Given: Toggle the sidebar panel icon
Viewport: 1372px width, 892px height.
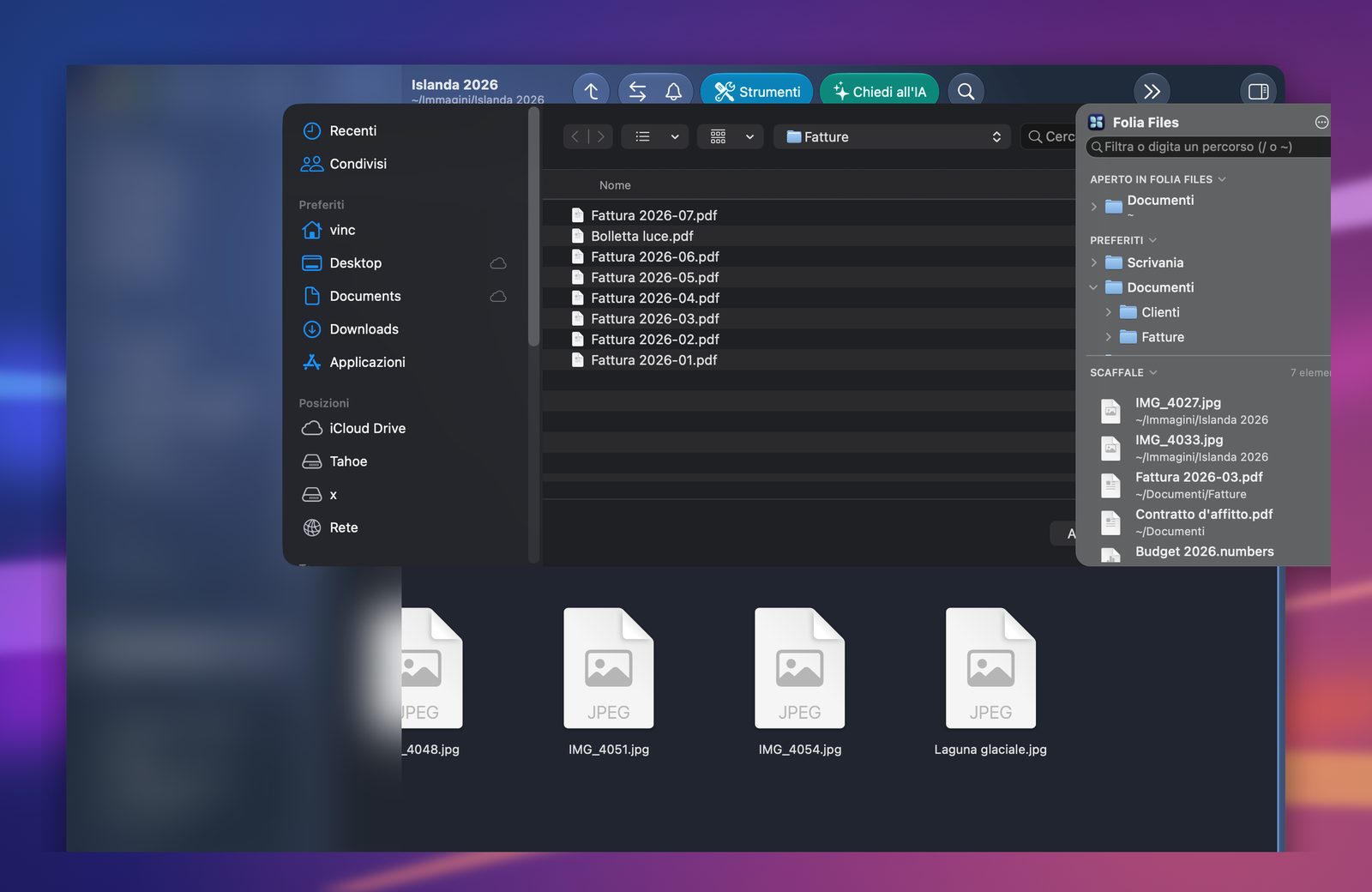Looking at the screenshot, I should click(x=1258, y=91).
